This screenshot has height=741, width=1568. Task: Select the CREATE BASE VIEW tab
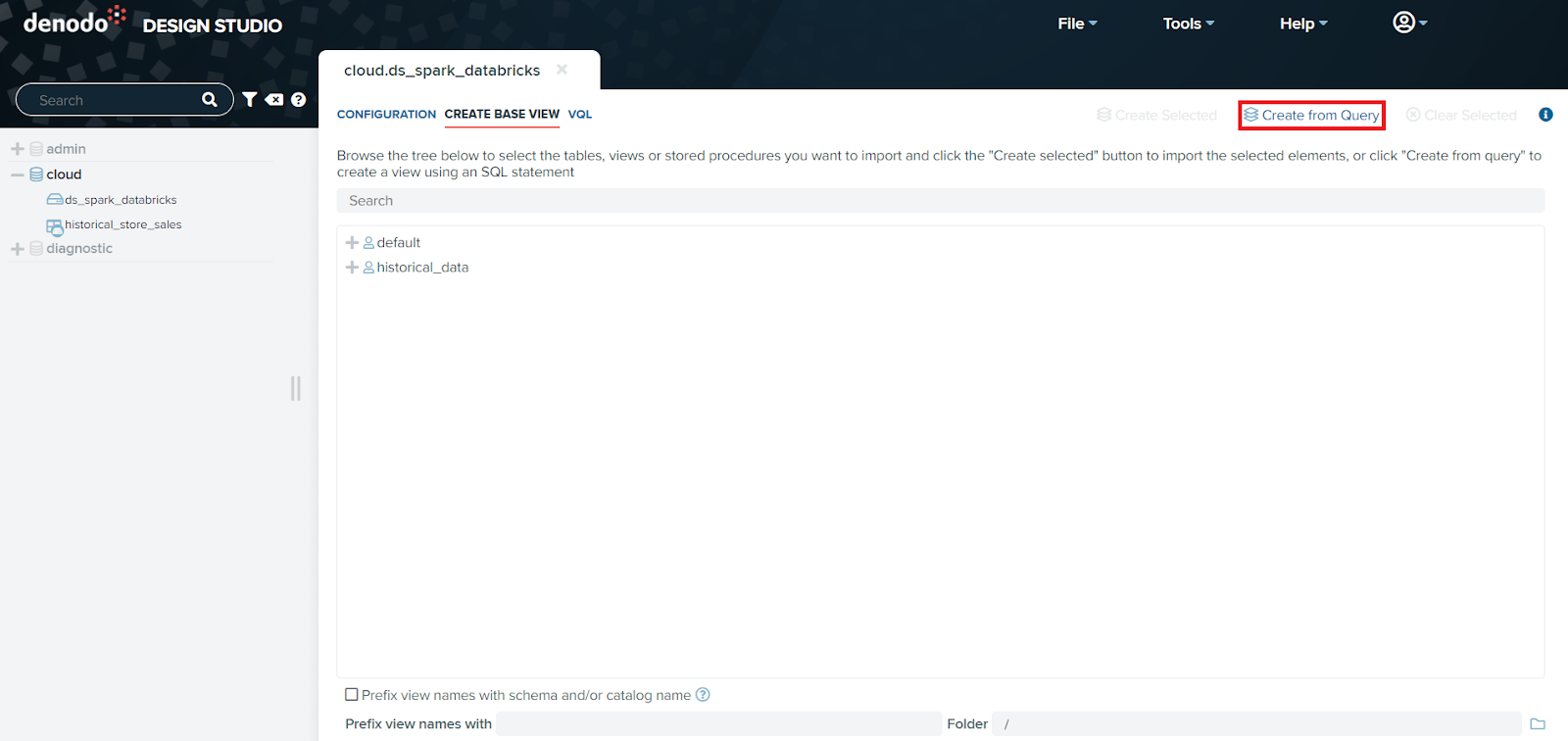tap(502, 114)
